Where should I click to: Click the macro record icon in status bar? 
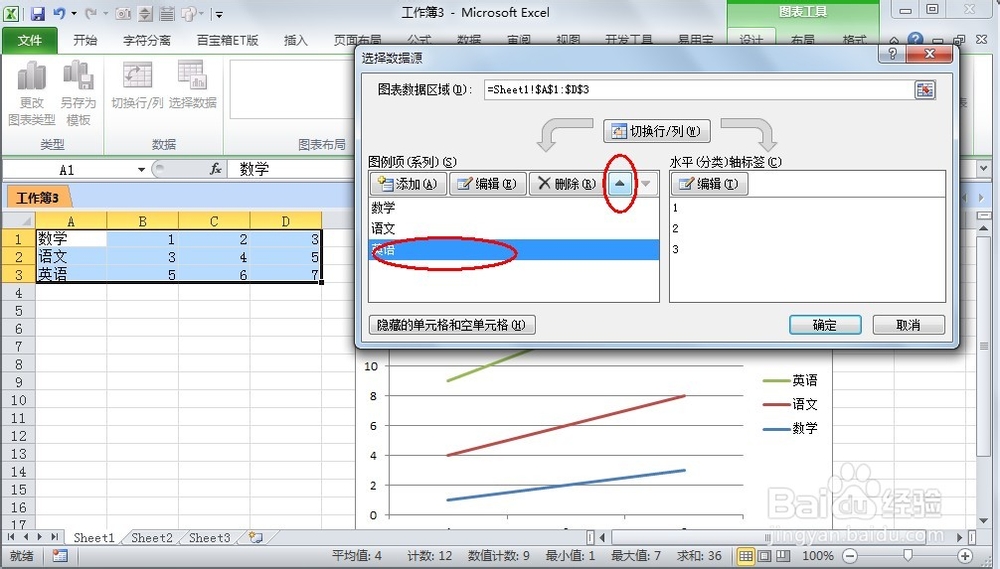(x=59, y=556)
